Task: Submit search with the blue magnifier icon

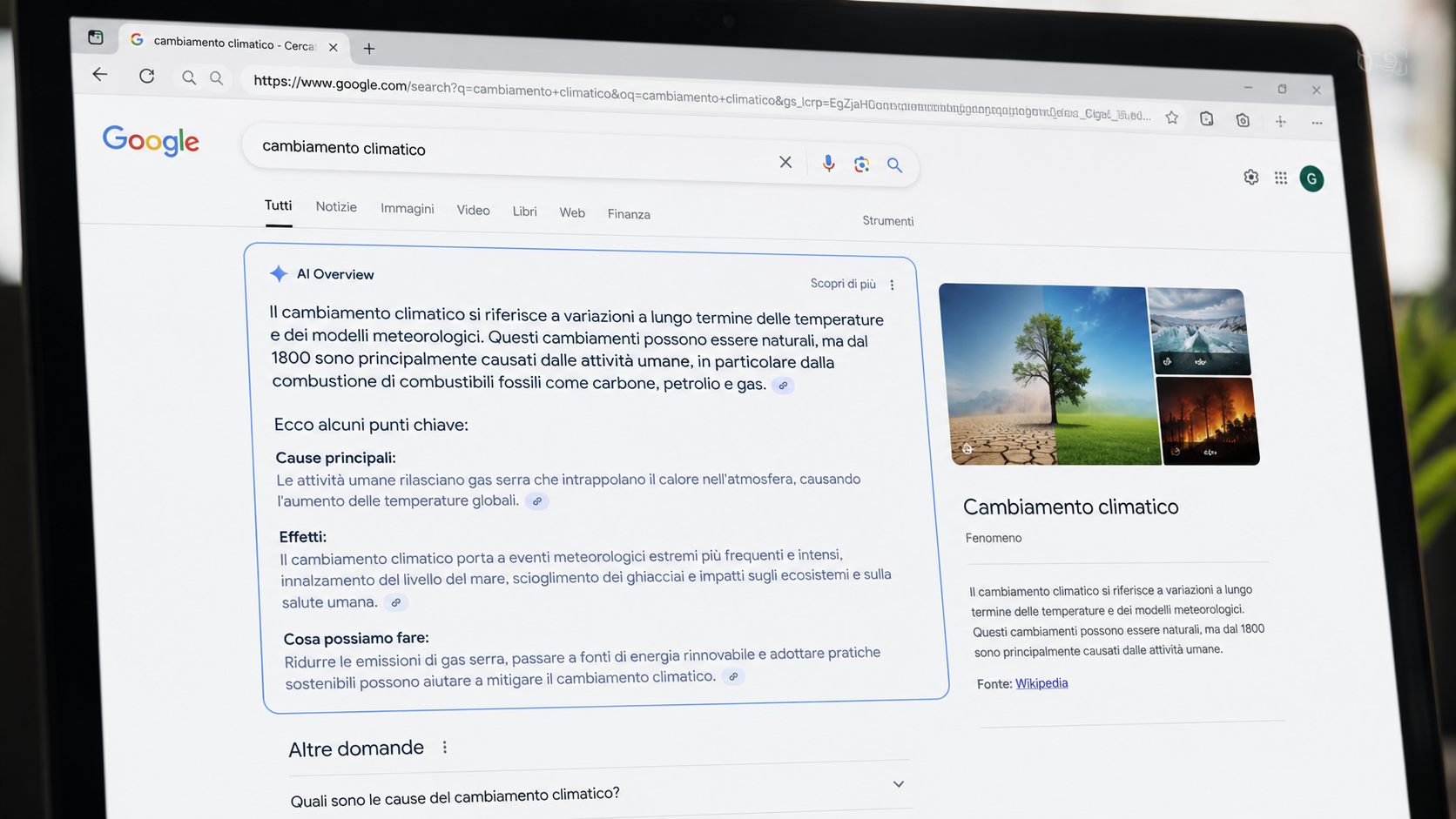Action: click(894, 165)
